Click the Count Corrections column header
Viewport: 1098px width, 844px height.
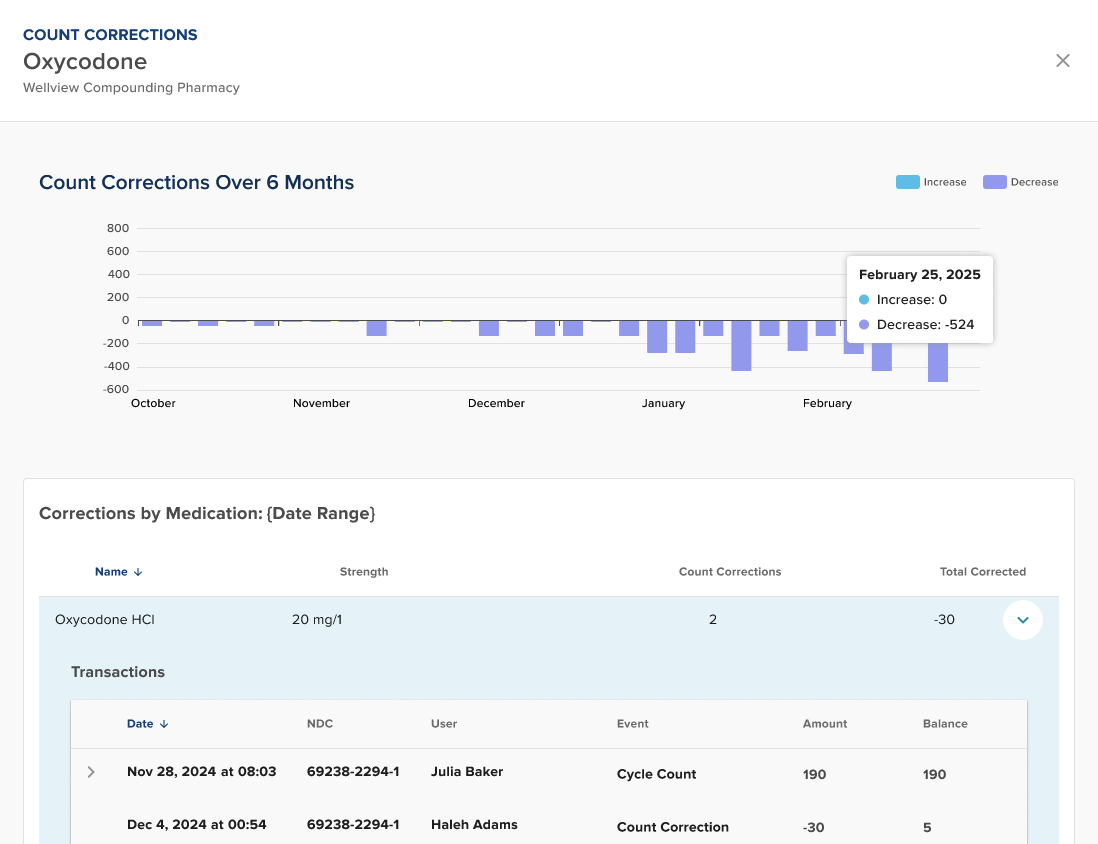[730, 572]
